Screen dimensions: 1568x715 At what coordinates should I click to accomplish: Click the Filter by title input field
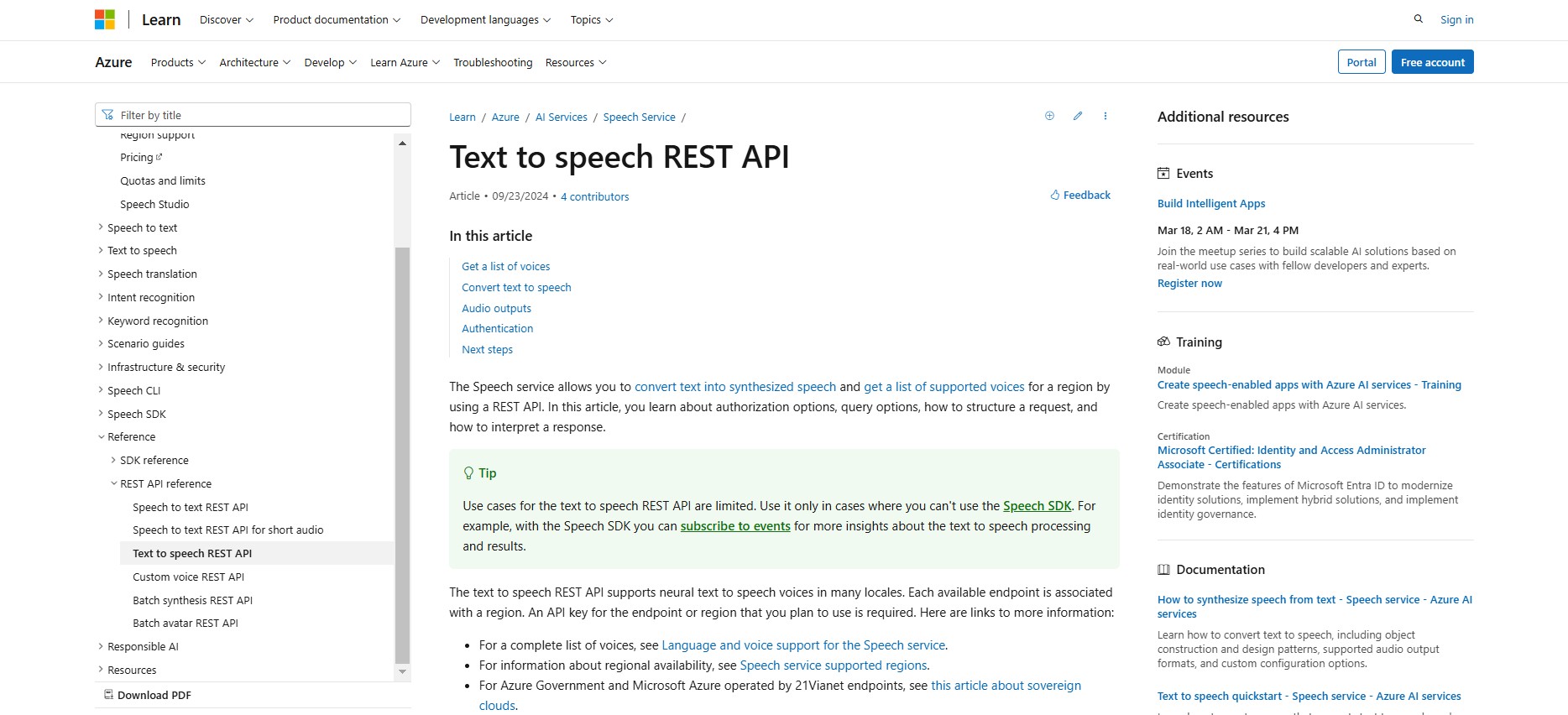253,115
